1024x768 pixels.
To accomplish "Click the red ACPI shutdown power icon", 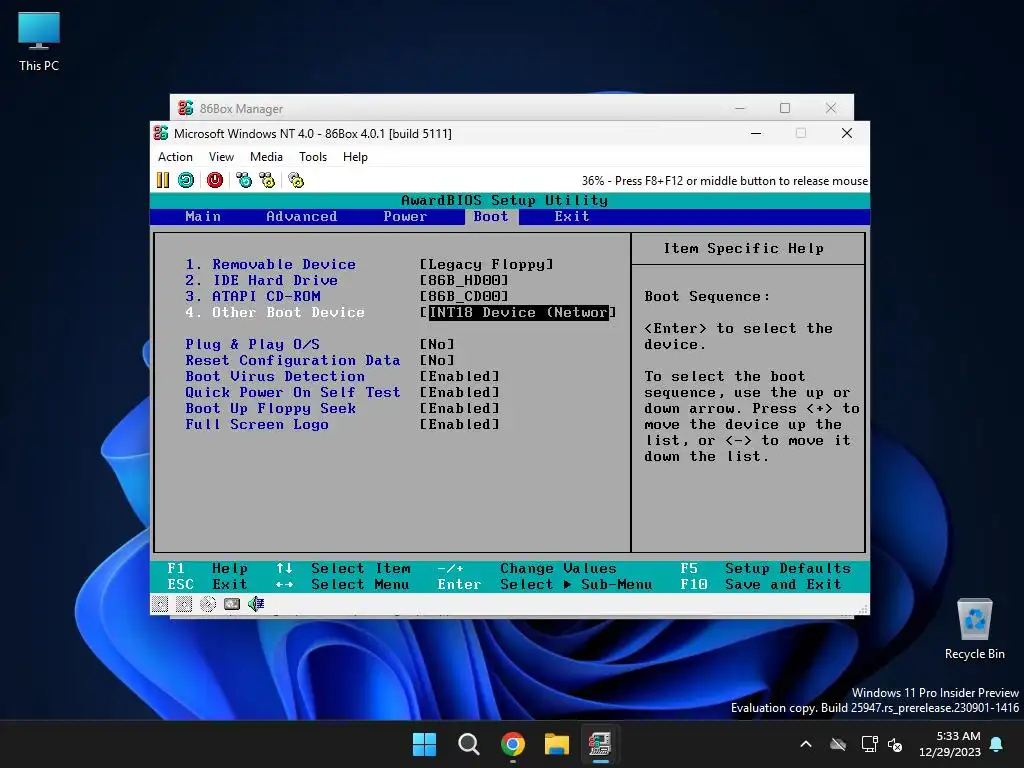I will pyautogui.click(x=215, y=180).
